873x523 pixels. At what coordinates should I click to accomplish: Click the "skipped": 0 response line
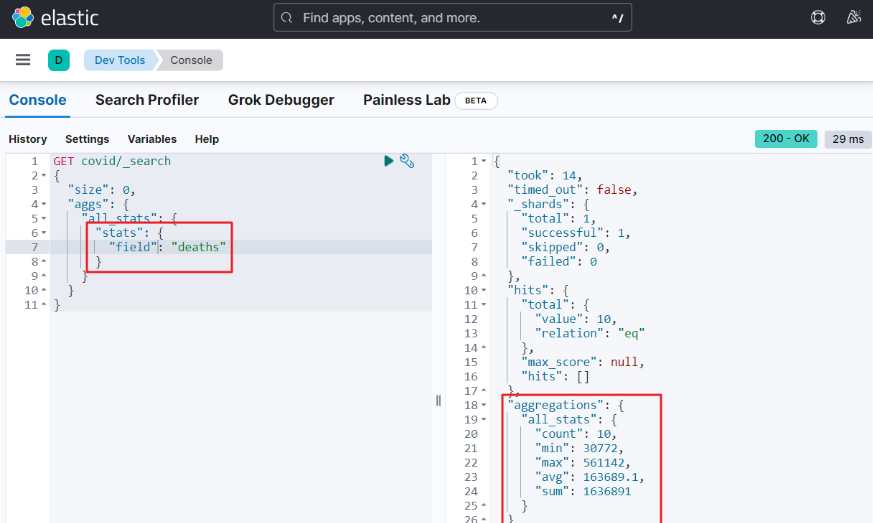tap(565, 247)
